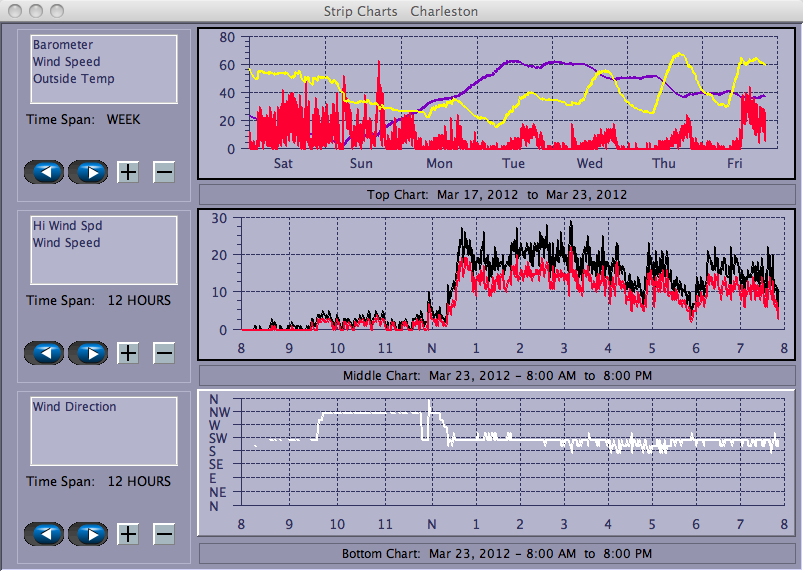803x571 pixels.
Task: Click the Middle Chart date range label
Action: pos(497,375)
